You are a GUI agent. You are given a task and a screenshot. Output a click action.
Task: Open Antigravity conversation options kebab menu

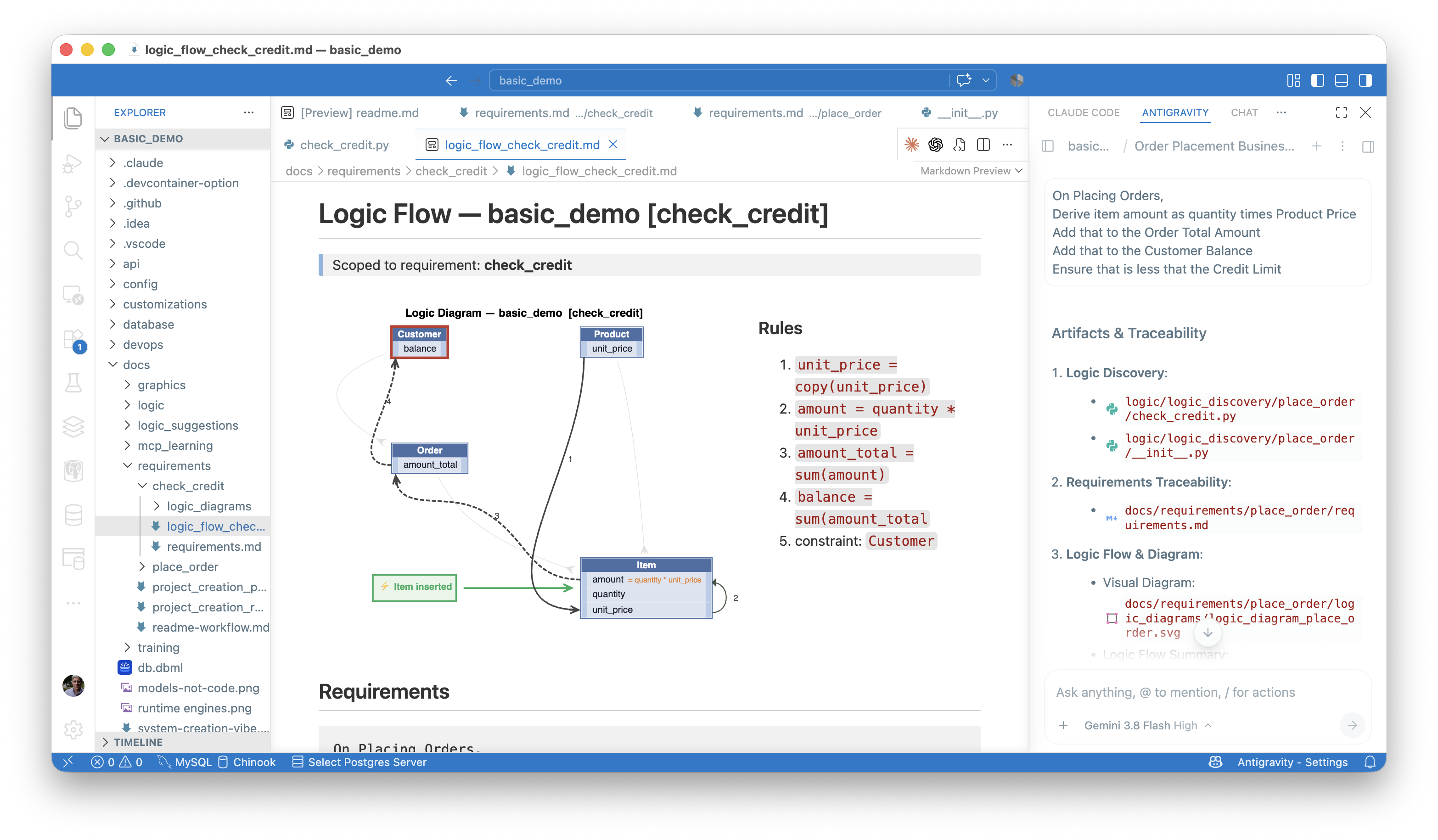coord(1342,146)
